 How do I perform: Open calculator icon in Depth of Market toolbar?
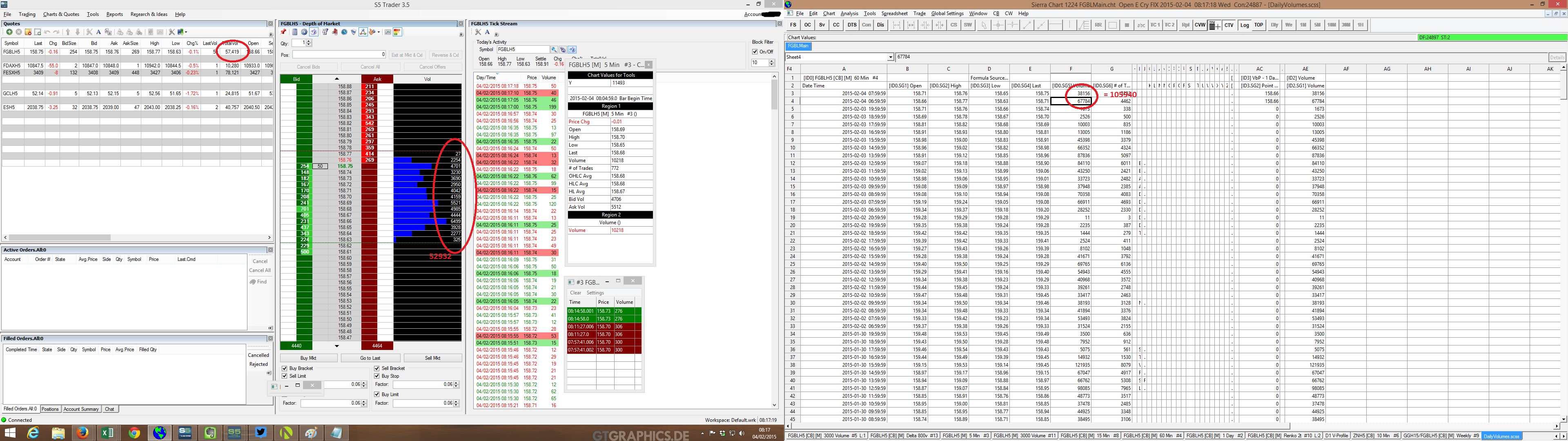295,32
